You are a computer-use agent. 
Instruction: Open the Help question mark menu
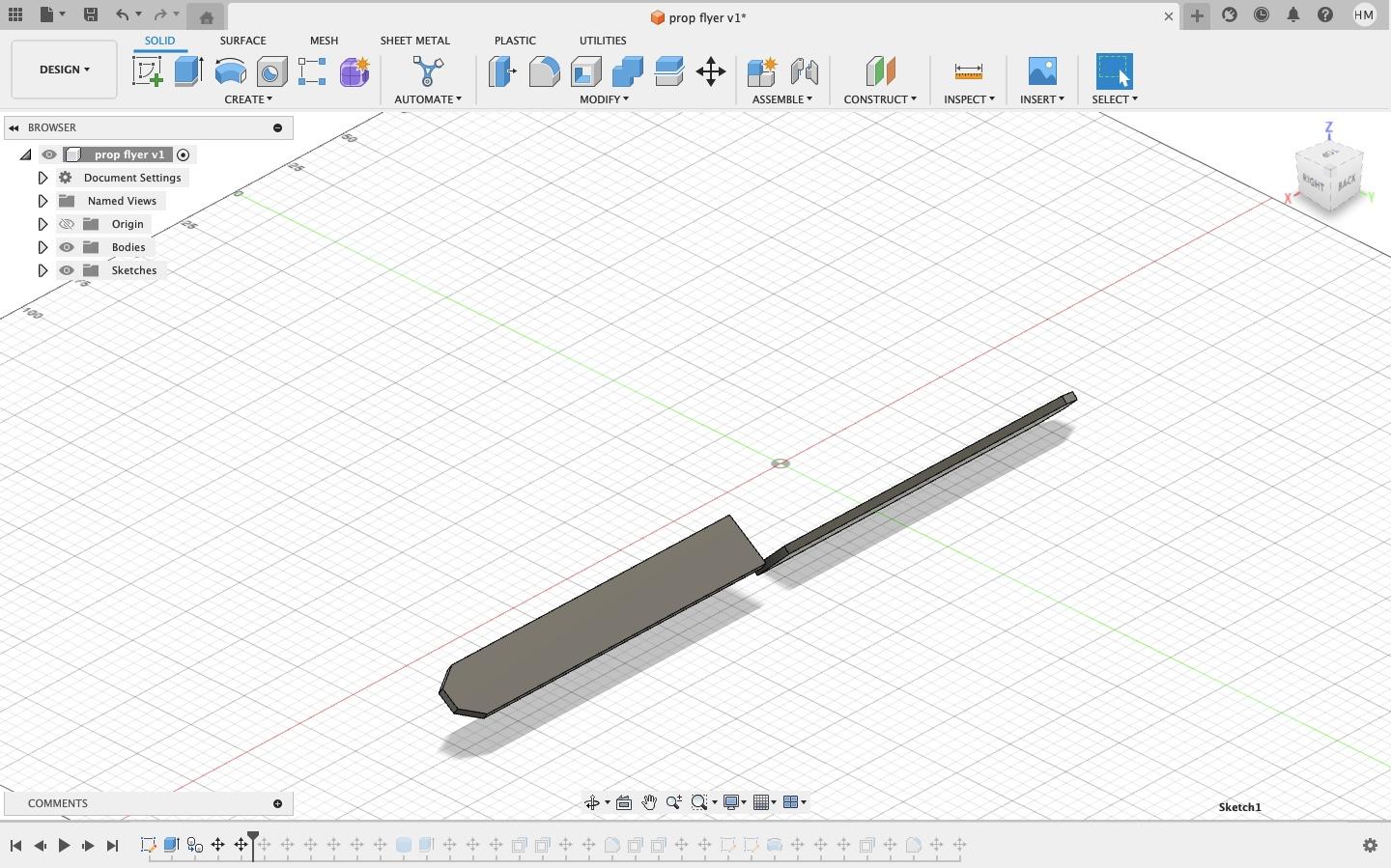[1325, 15]
